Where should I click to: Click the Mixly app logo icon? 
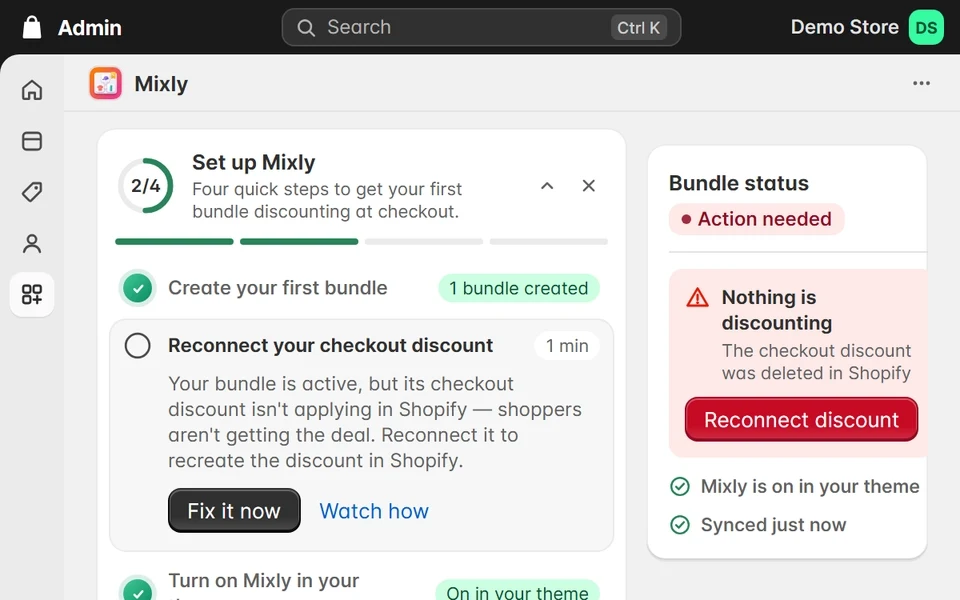pyautogui.click(x=105, y=83)
